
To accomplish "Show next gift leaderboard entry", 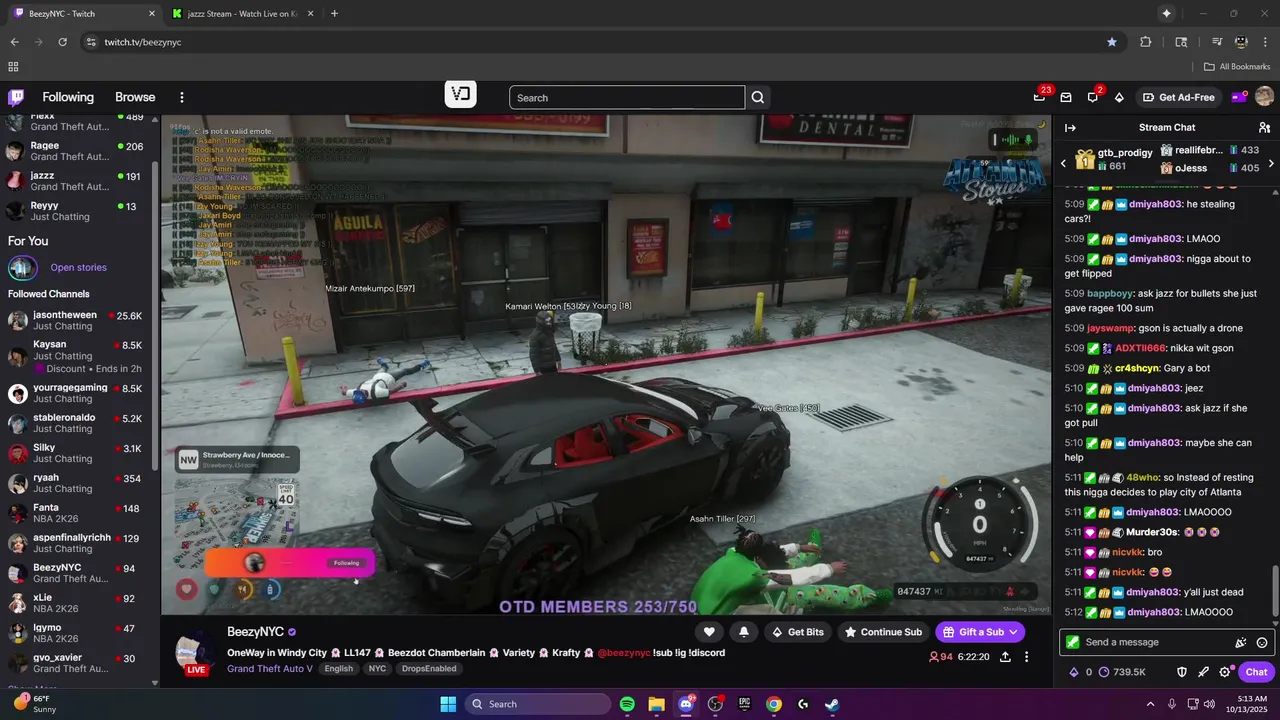I will coord(1271,163).
